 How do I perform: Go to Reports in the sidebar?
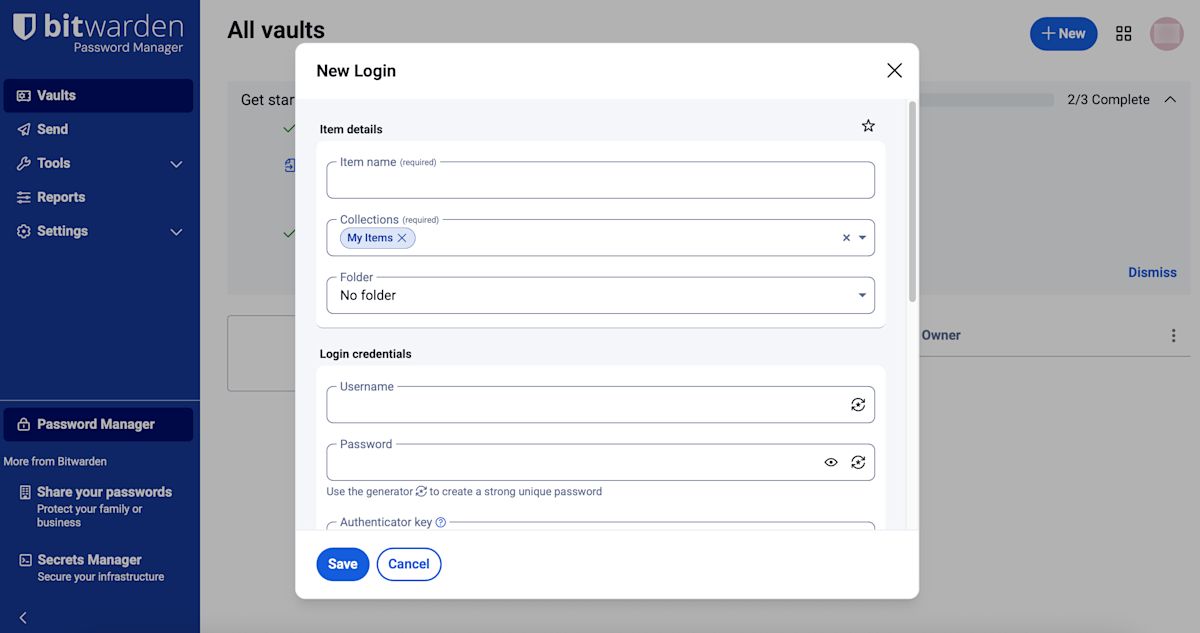[60, 197]
